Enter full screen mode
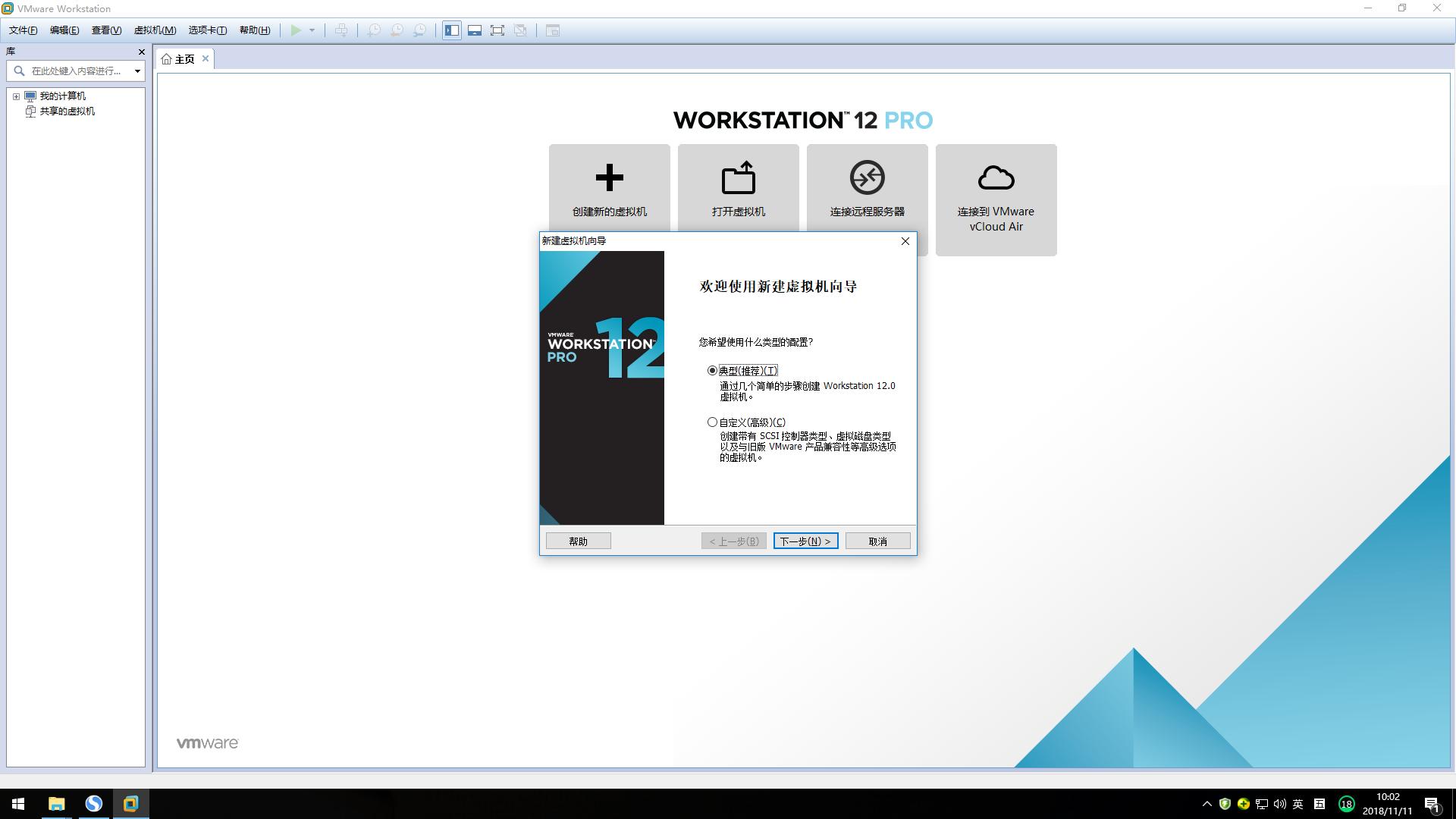 coord(497,30)
